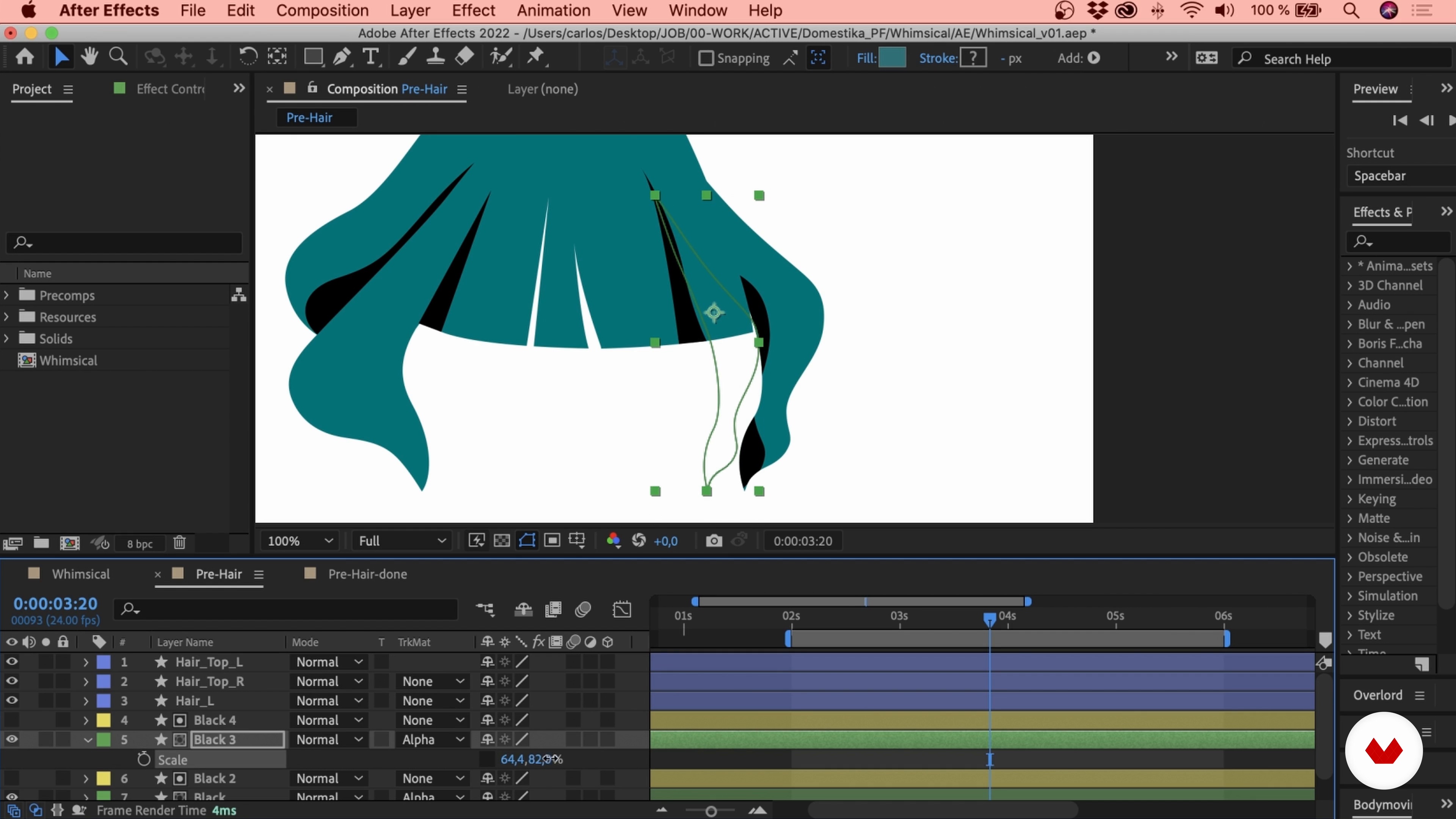
Task: Toggle motion blur enable icon in timeline
Action: tap(583, 610)
